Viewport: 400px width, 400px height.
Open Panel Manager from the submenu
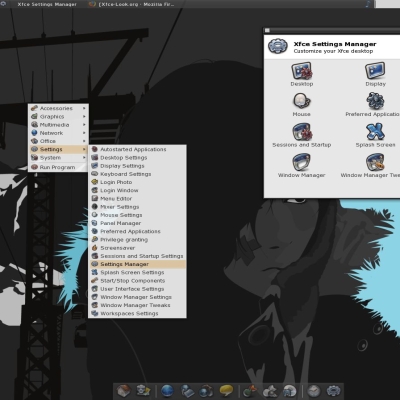138,223
